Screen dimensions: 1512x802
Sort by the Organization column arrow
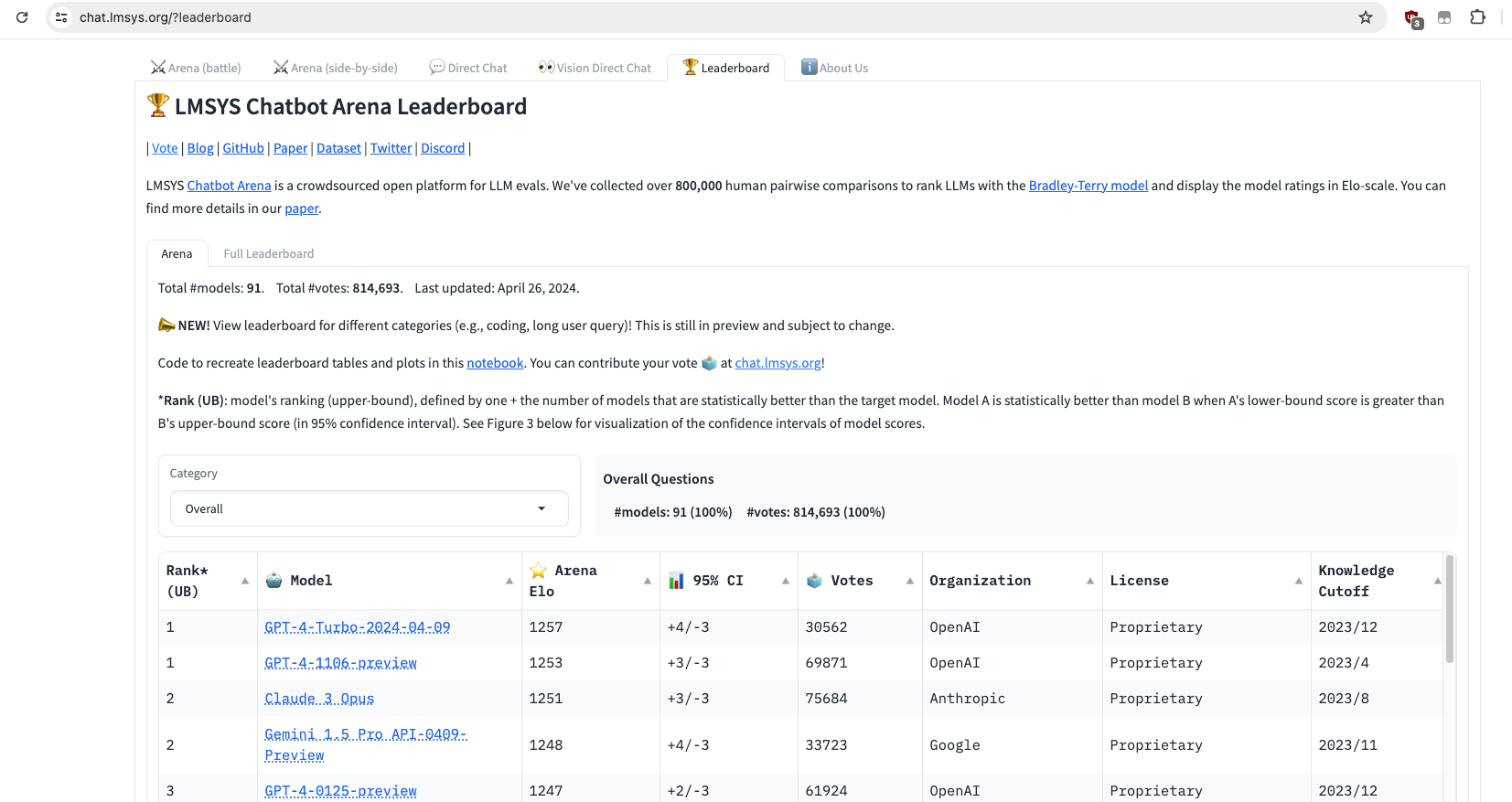pos(1090,581)
